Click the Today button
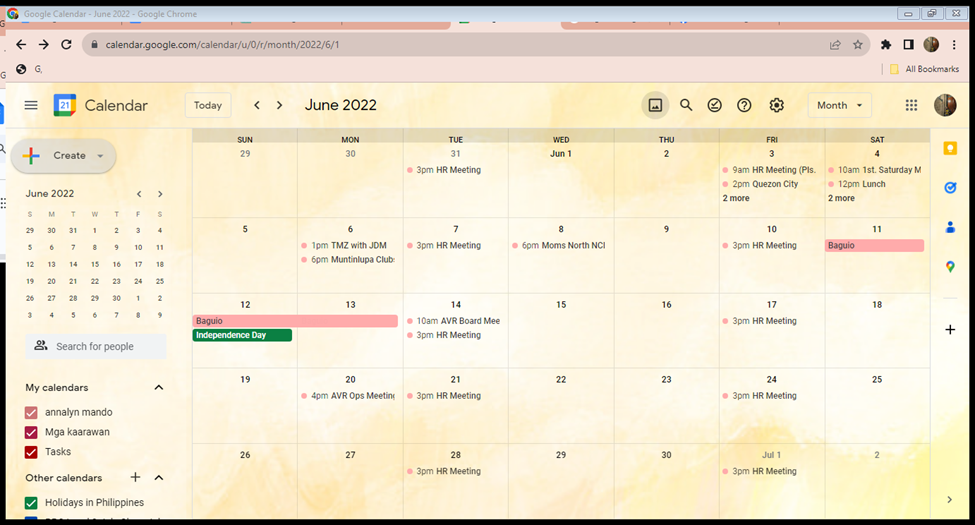The height and width of the screenshot is (525, 975). tap(208, 105)
